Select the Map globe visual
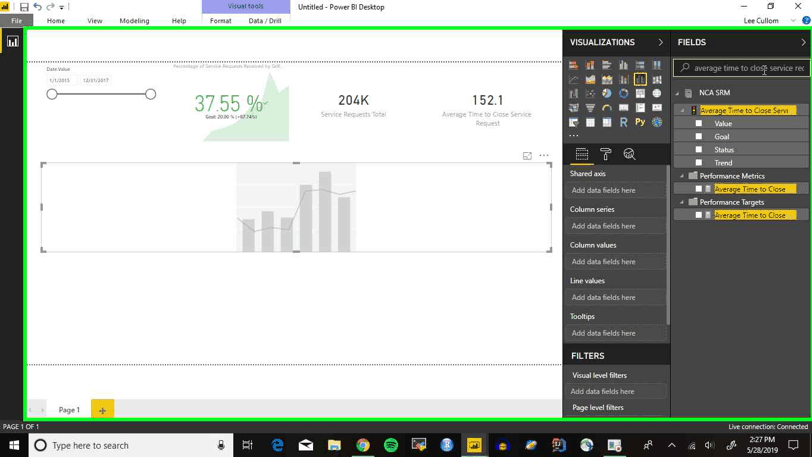812x458 pixels. (657, 94)
